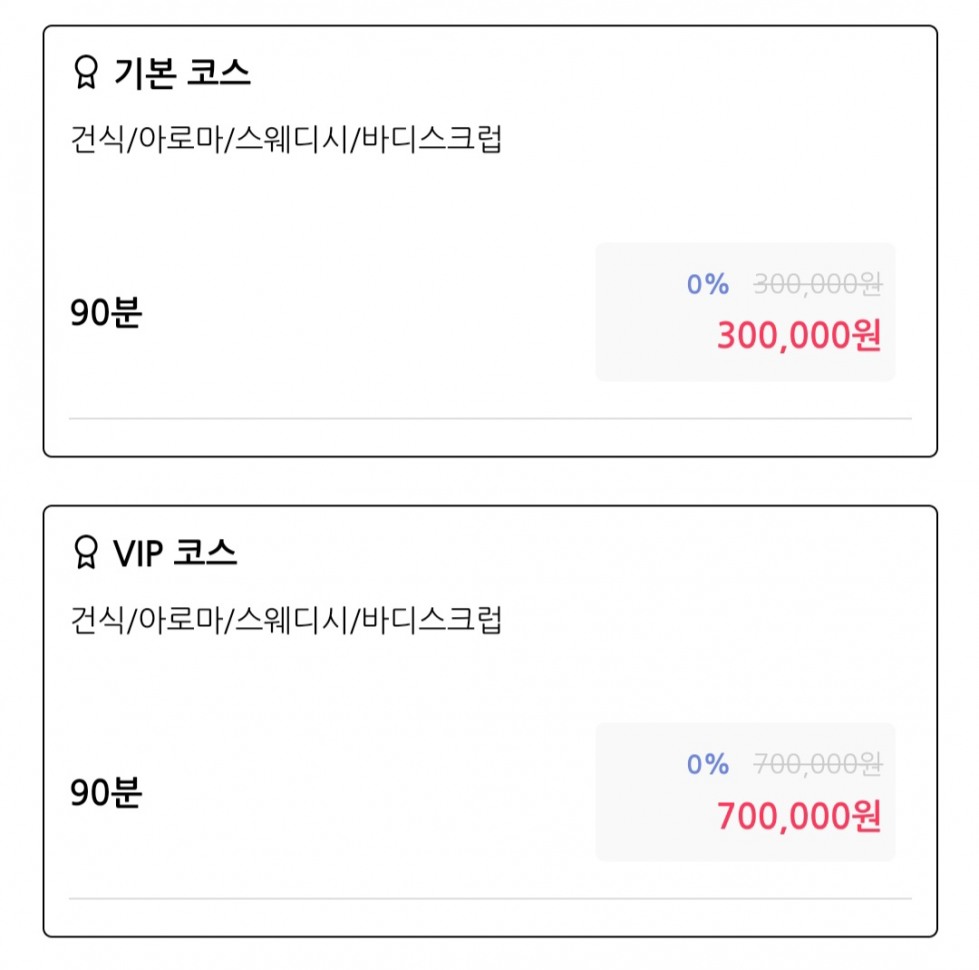
Task: Click the 0% discount label in VIP 코스
Action: coord(707,764)
